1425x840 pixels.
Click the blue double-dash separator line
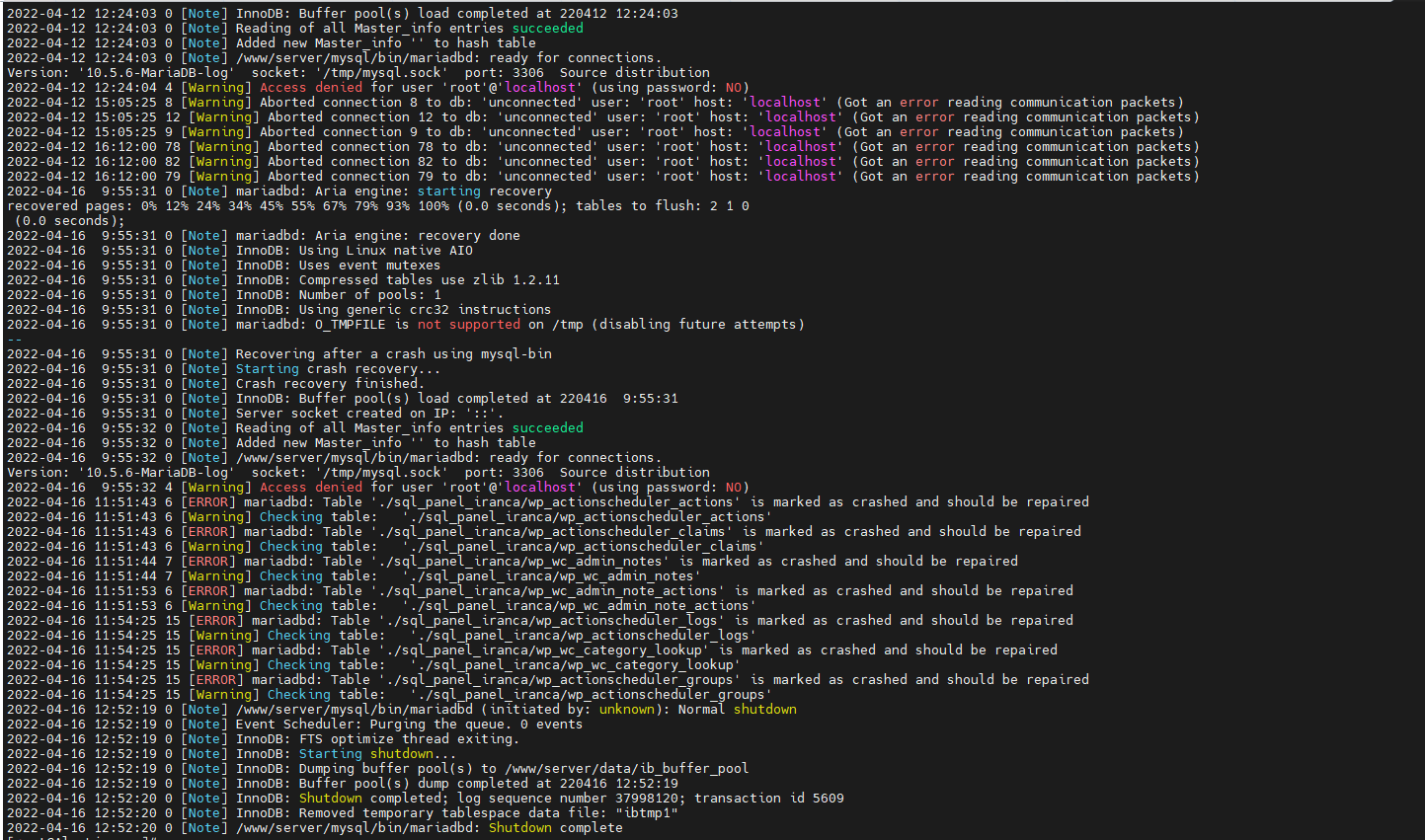point(14,340)
